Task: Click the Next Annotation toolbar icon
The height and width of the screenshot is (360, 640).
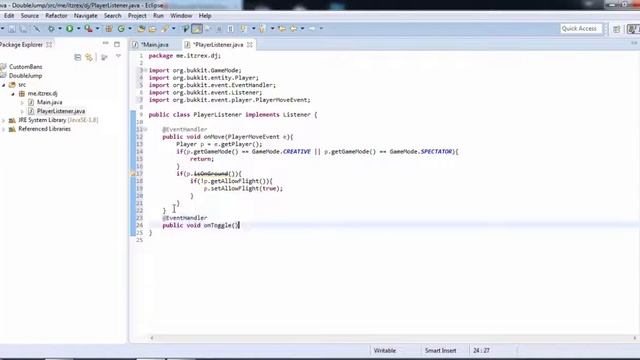Action: (244, 29)
